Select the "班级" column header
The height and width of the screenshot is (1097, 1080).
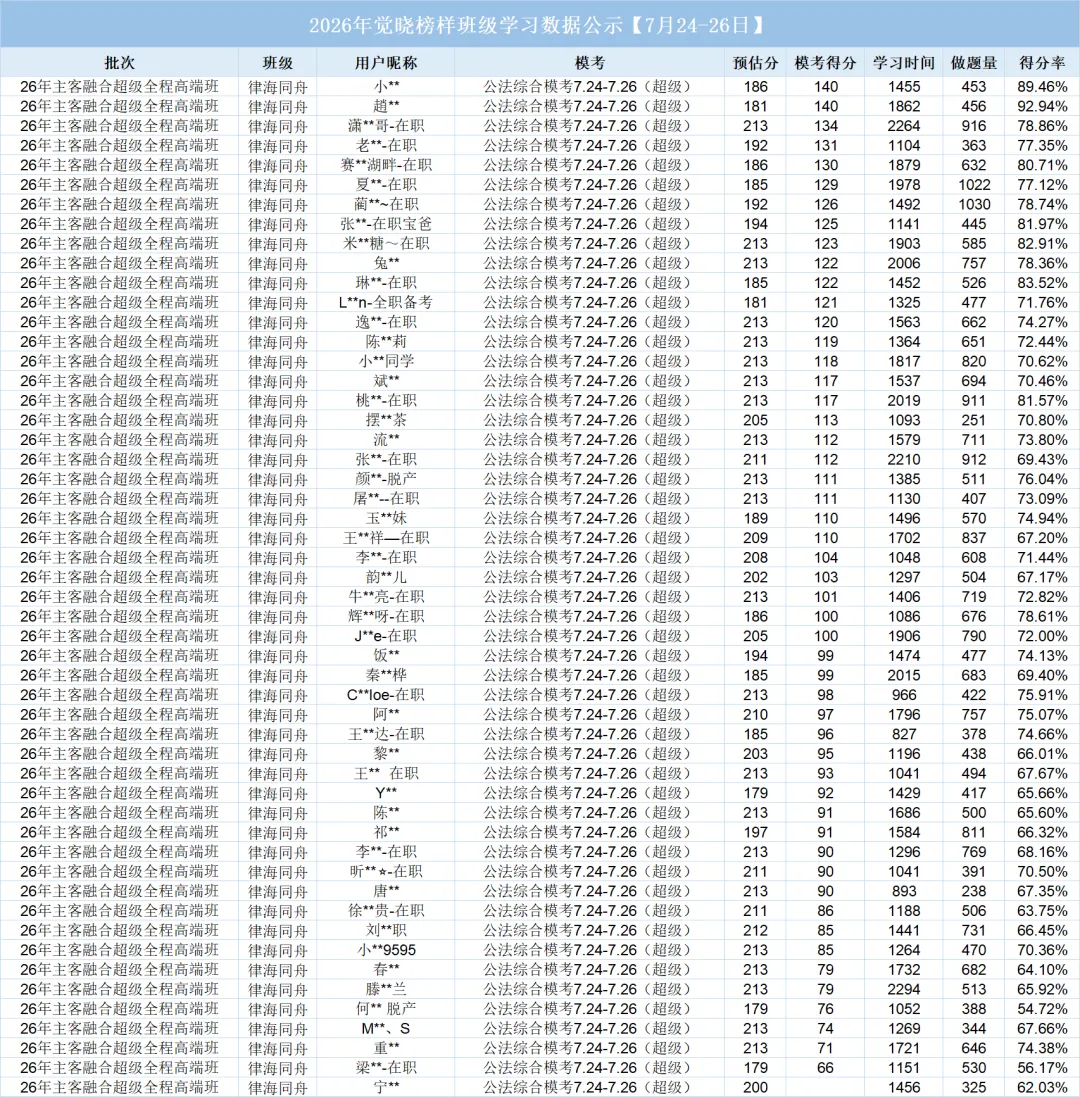(x=278, y=63)
